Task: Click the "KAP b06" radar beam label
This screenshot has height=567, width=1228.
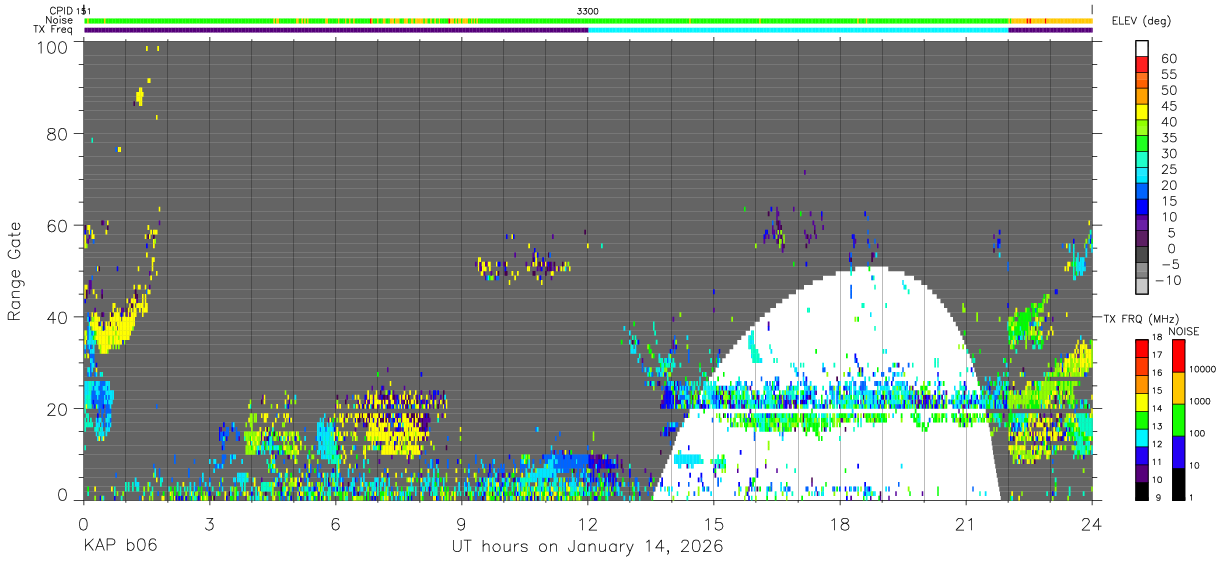Action: [x=119, y=547]
